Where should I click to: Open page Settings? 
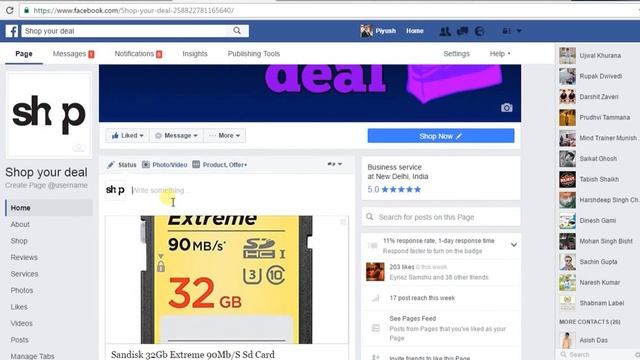pyautogui.click(x=456, y=54)
